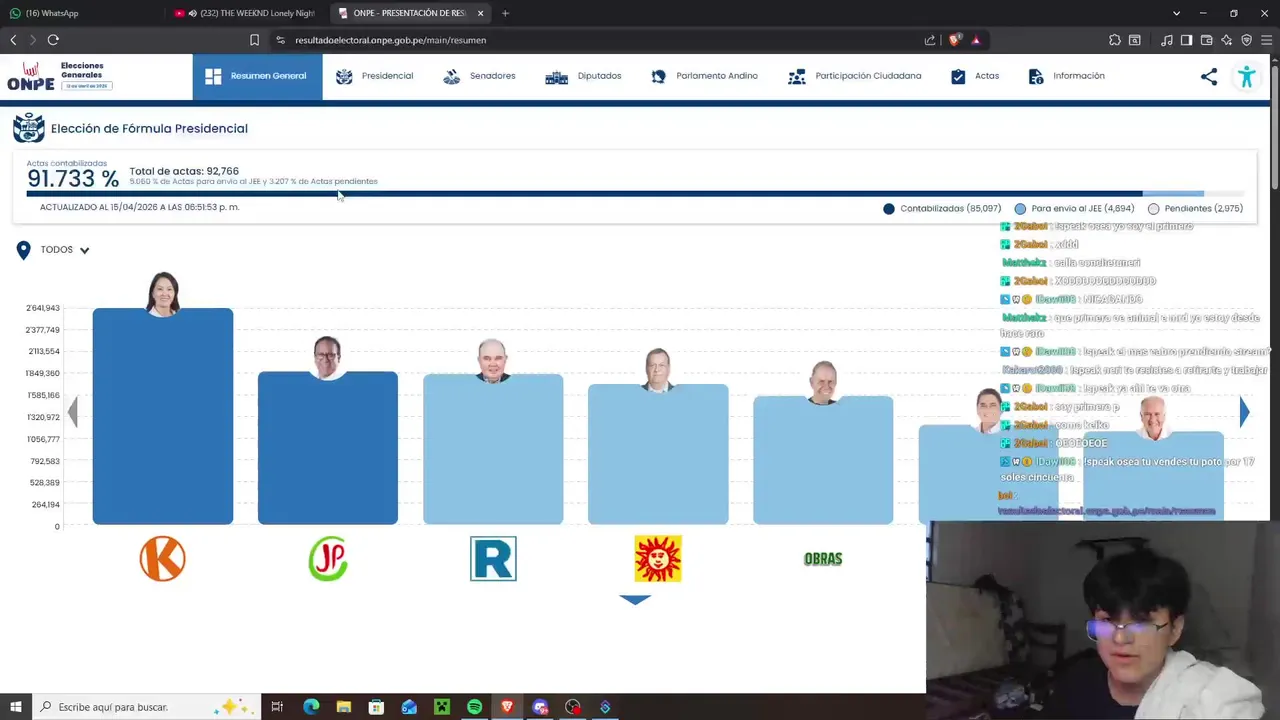1280x720 pixels.
Task: Open Brave Wallet icon
Action: [1206, 40]
